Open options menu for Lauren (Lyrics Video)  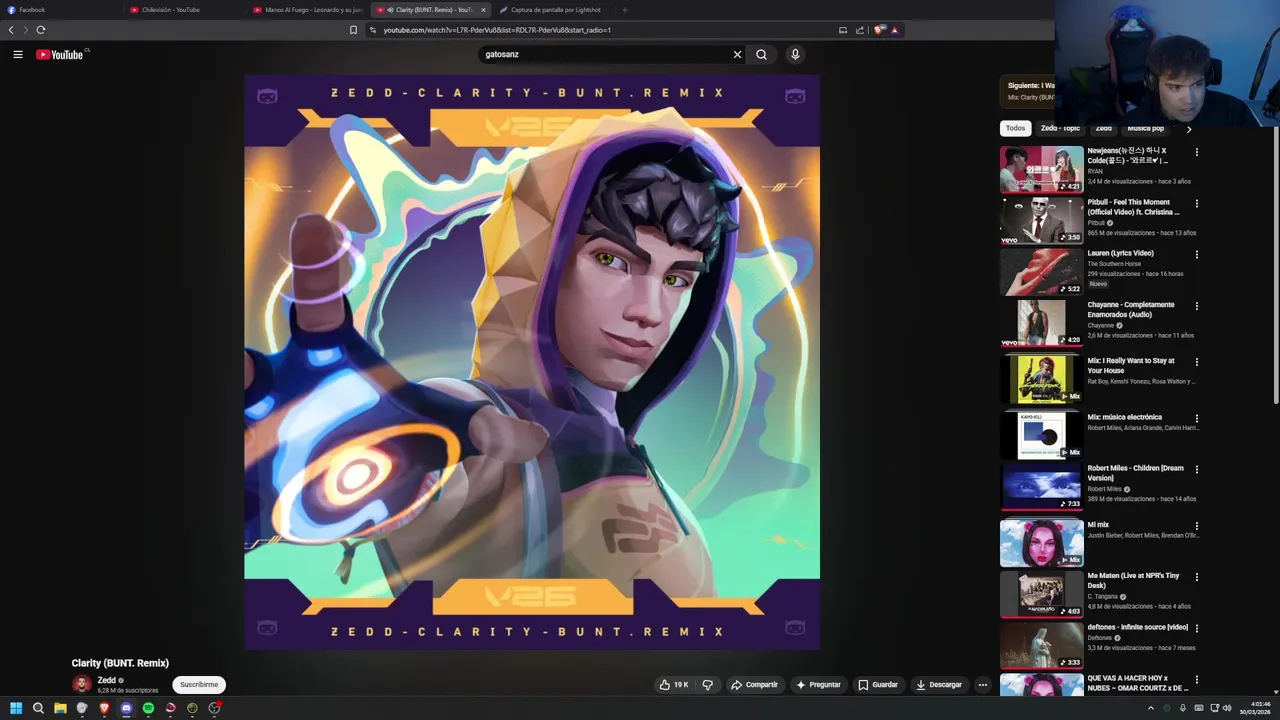pos(1197,255)
